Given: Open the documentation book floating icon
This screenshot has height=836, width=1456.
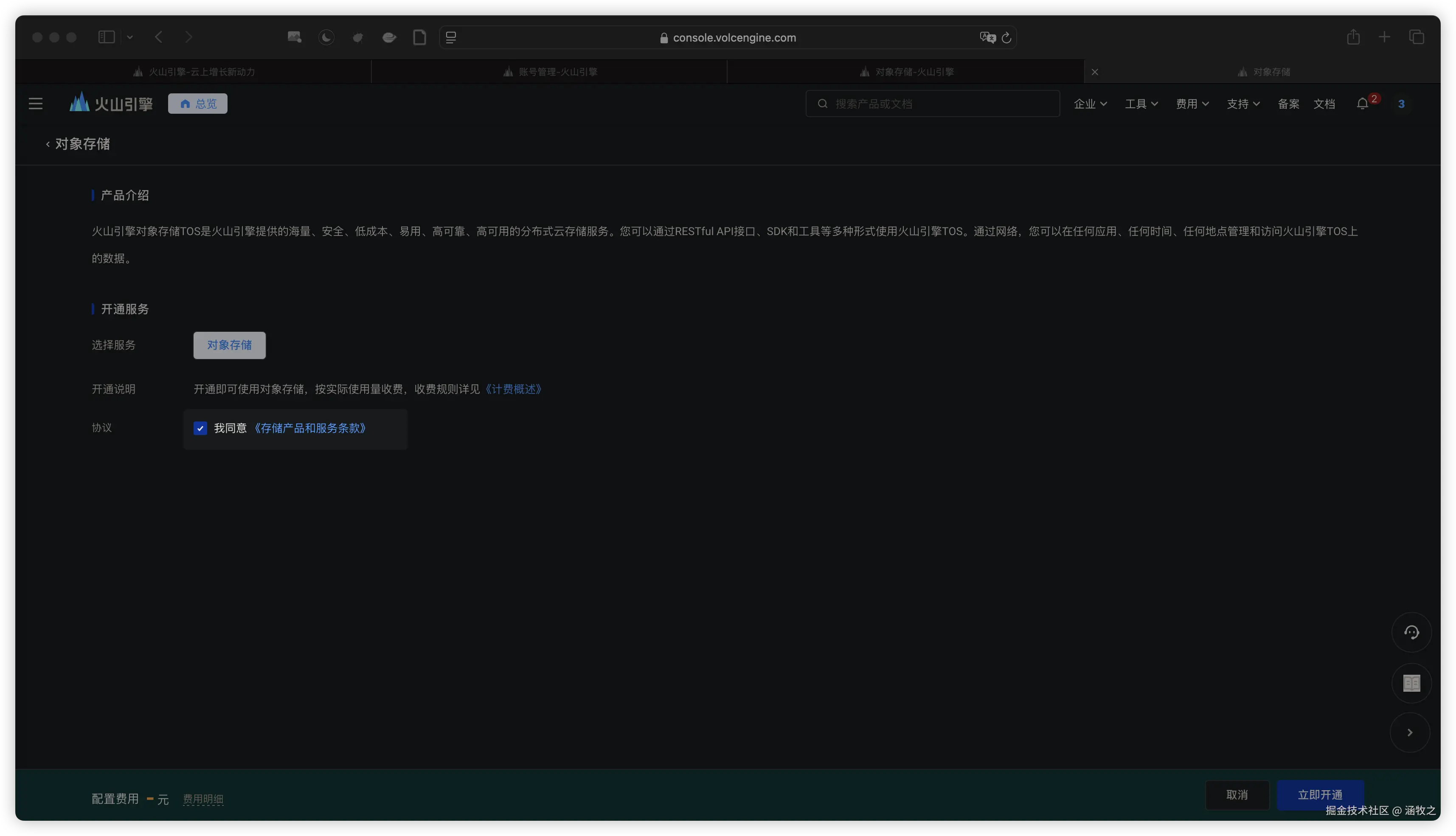Looking at the screenshot, I should pos(1411,683).
